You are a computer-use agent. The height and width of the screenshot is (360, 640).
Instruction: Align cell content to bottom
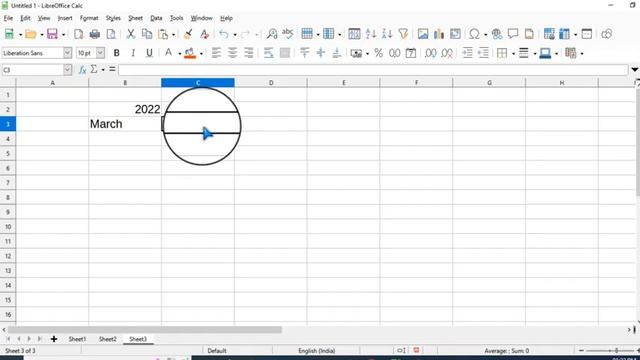click(337, 53)
